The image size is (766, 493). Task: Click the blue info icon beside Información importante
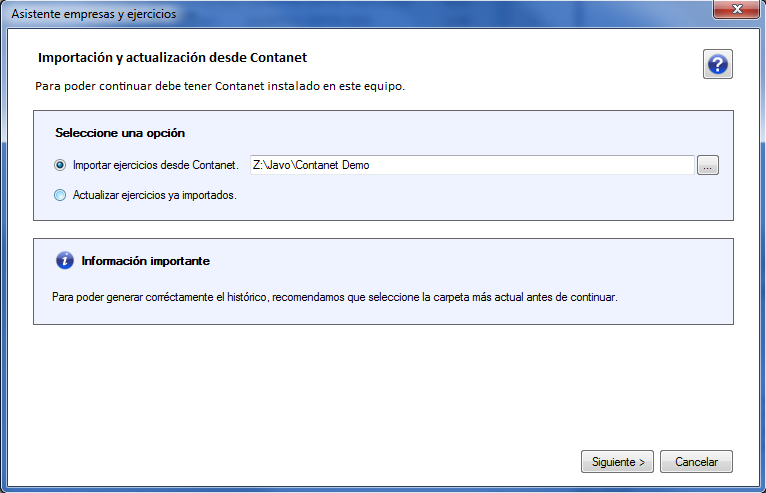(x=64, y=260)
